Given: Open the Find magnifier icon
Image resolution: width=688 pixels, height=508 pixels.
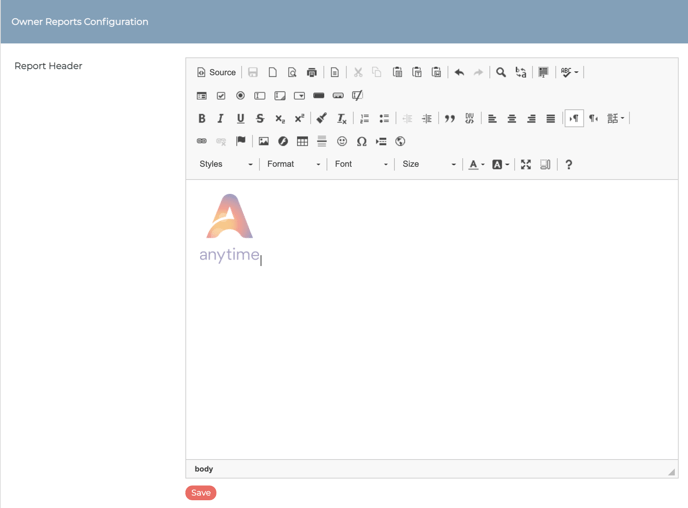Looking at the screenshot, I should click(501, 72).
